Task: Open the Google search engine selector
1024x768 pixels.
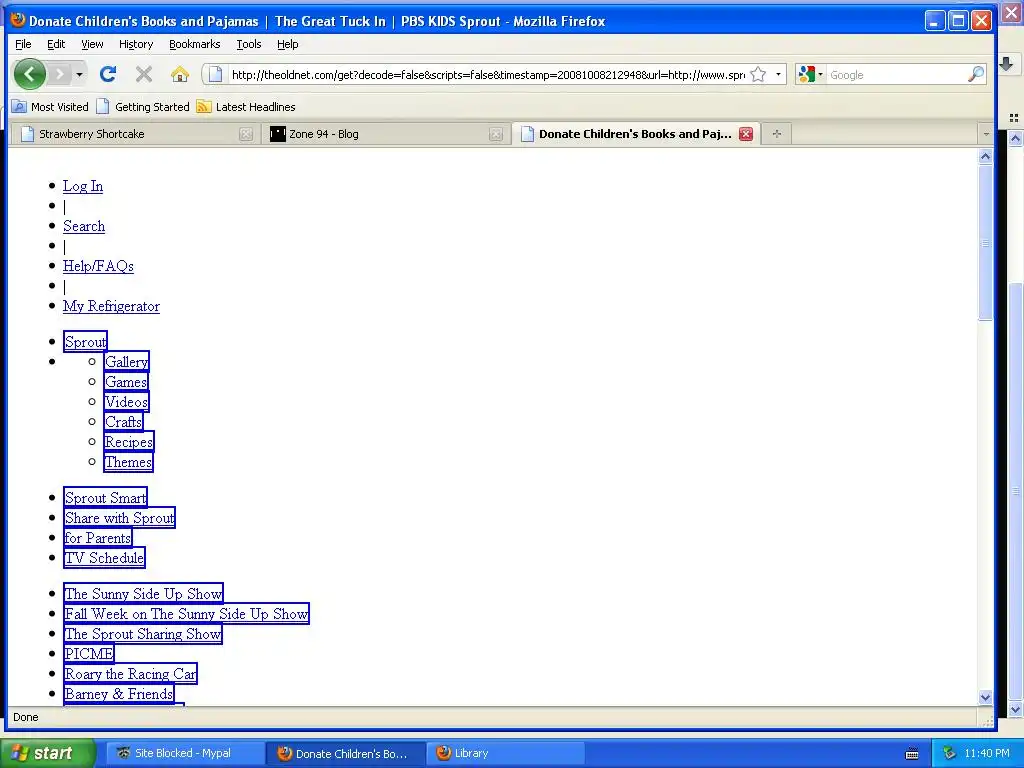Action: (x=810, y=74)
